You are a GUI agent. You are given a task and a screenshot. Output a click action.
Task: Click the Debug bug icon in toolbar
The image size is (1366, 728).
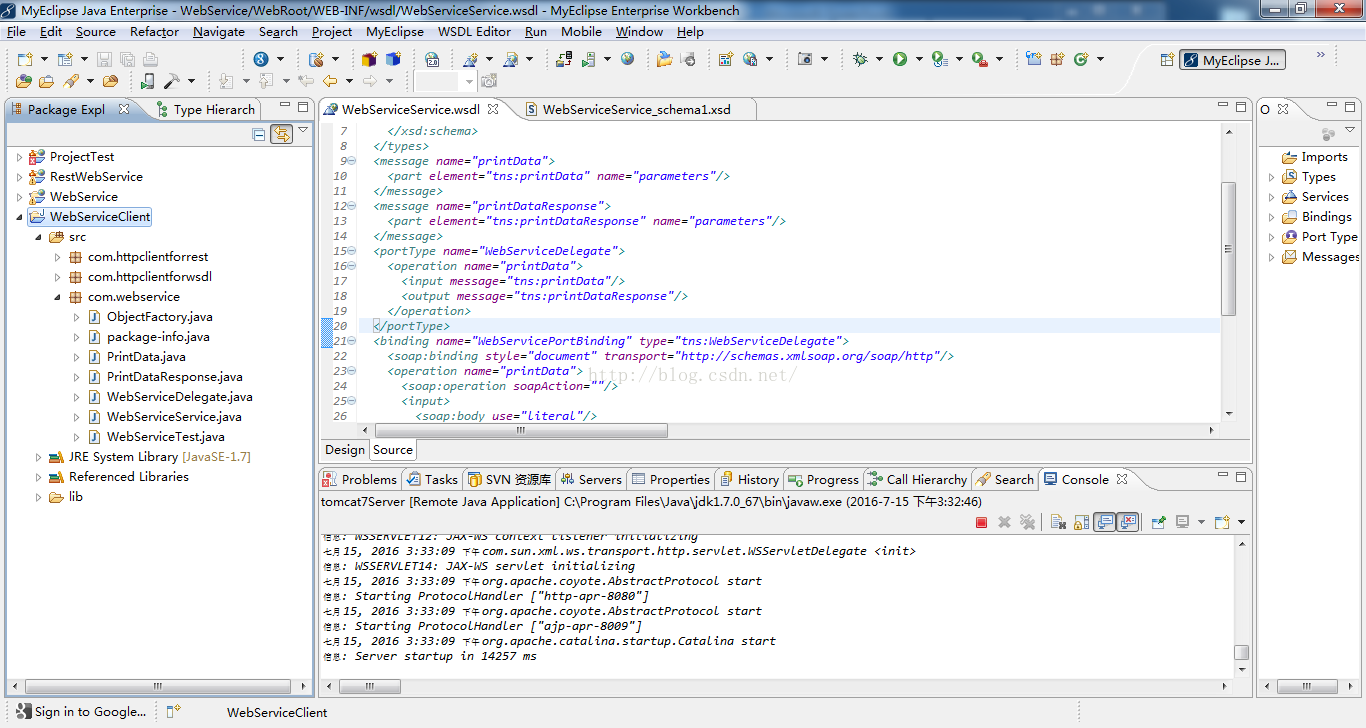point(860,60)
